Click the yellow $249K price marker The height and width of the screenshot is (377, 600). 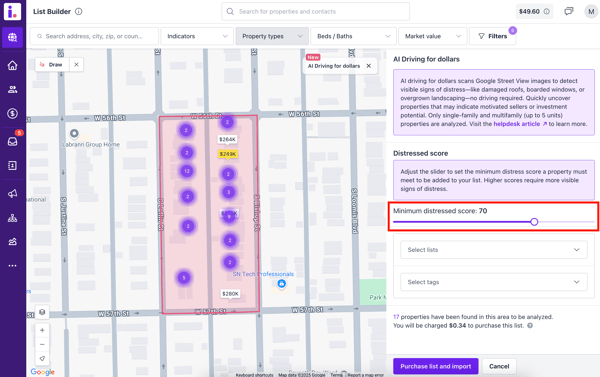pyautogui.click(x=228, y=154)
